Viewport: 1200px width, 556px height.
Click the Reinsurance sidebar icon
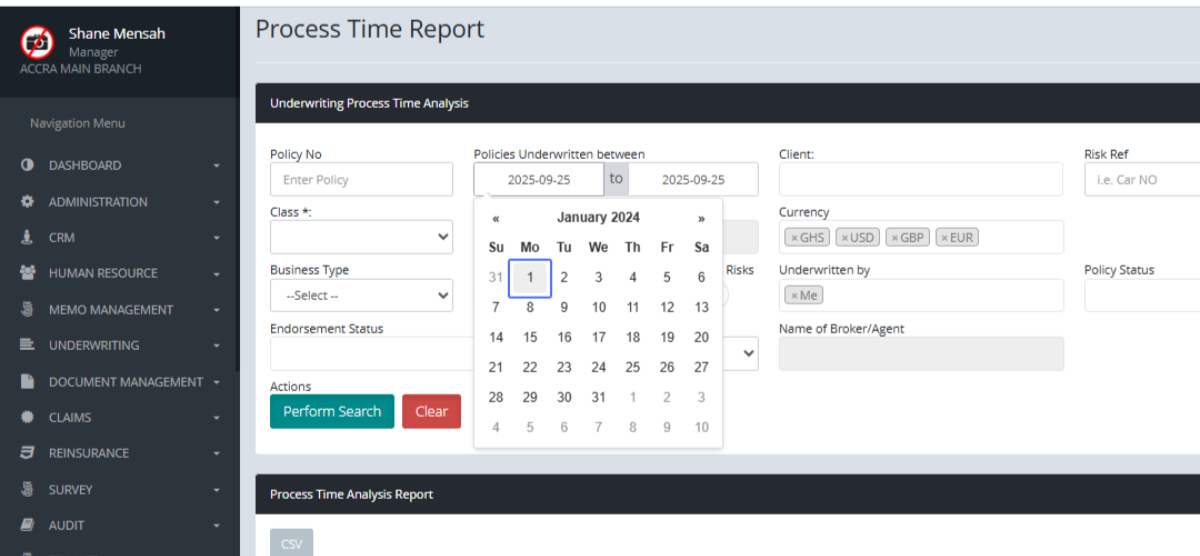(28, 453)
